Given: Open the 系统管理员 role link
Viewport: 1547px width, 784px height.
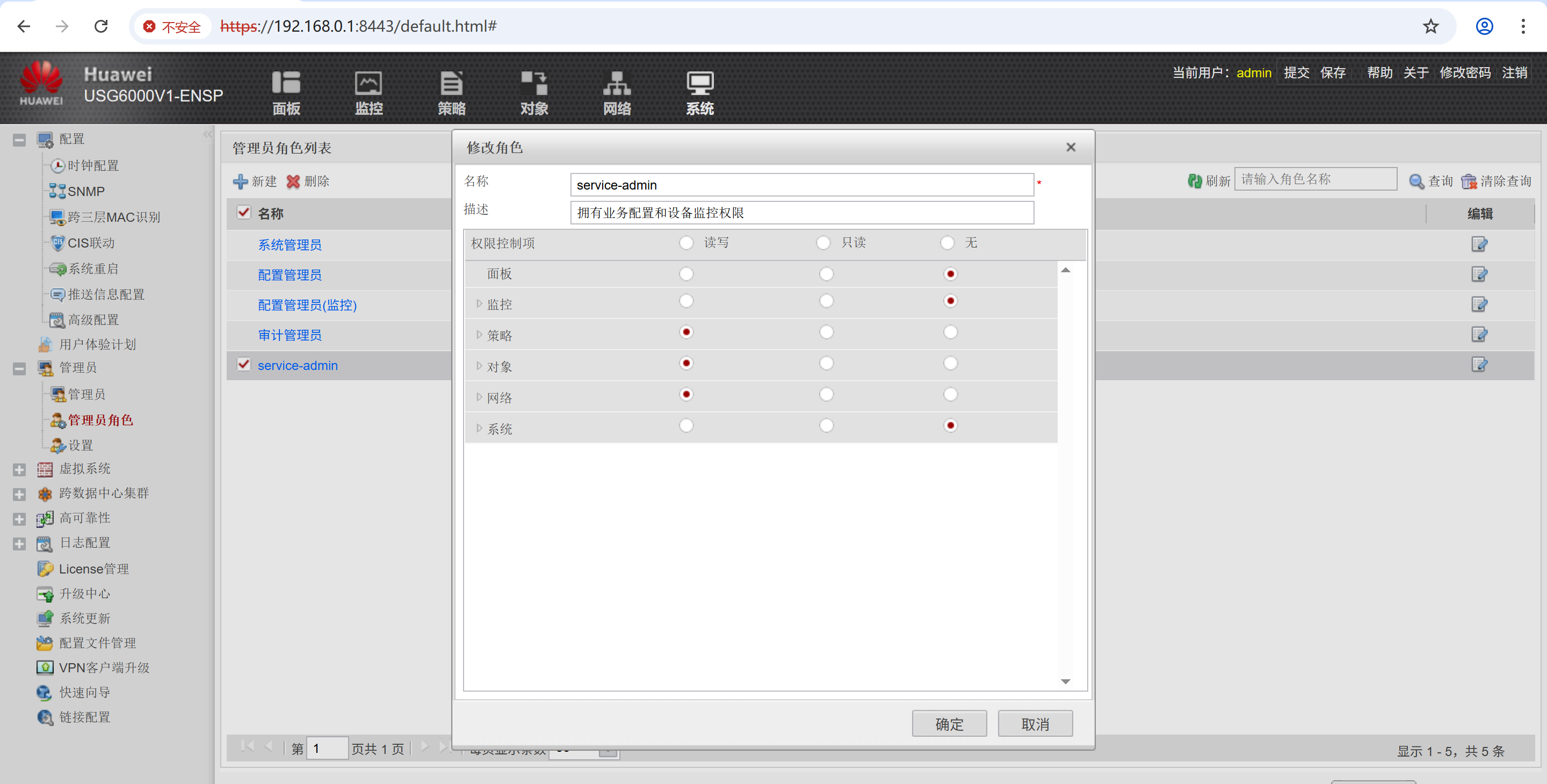Looking at the screenshot, I should [x=290, y=245].
